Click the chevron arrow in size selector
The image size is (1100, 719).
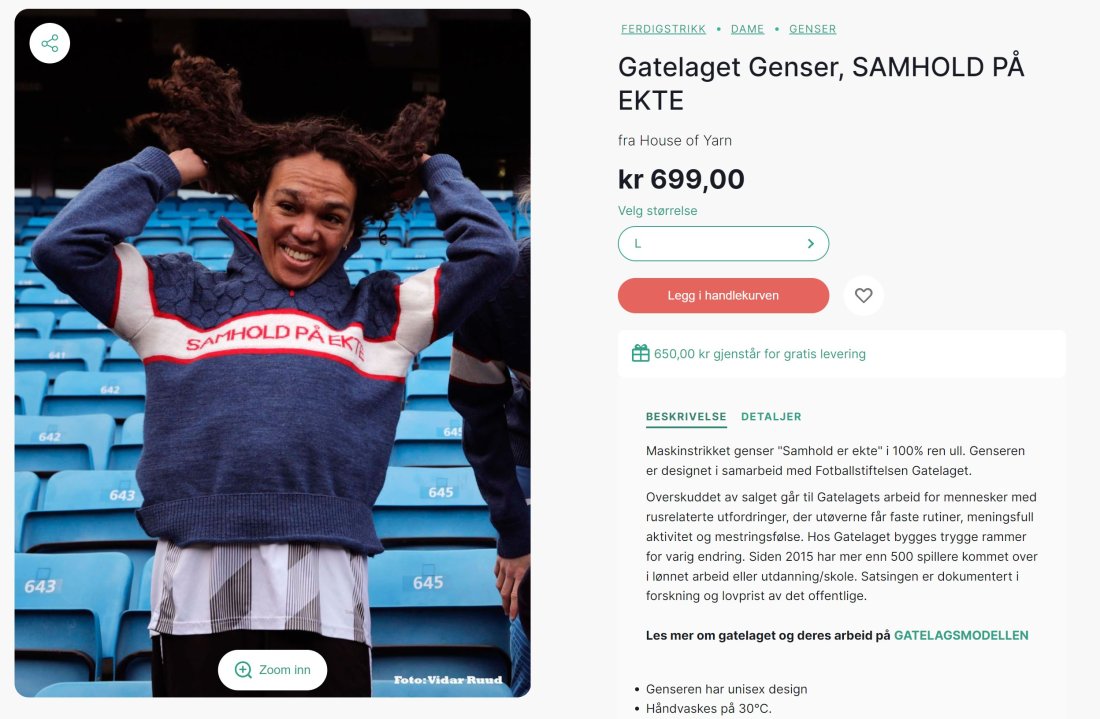click(x=810, y=243)
